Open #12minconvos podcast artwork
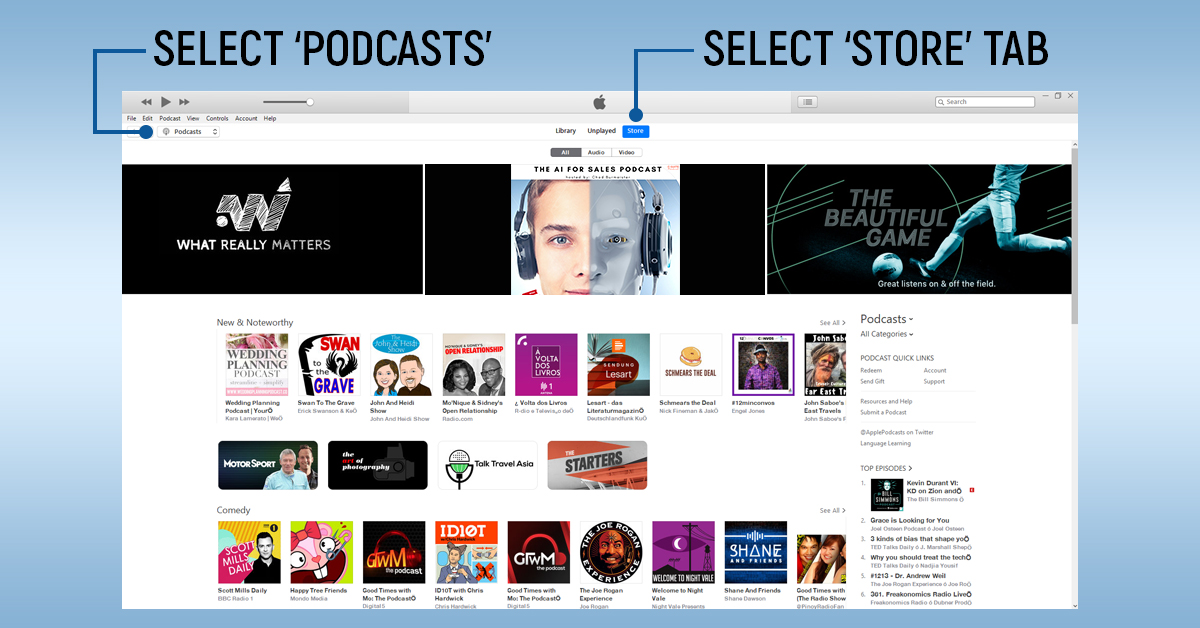Screen dimensions: 1200x628 click(x=764, y=365)
